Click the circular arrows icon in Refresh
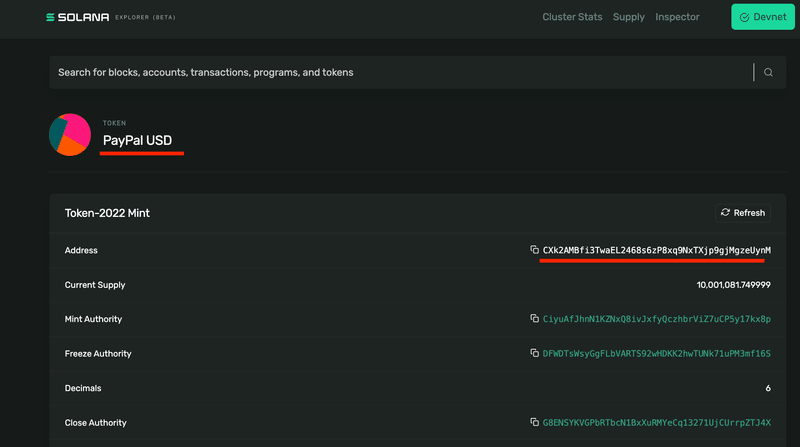The width and height of the screenshot is (800, 447). click(x=725, y=212)
